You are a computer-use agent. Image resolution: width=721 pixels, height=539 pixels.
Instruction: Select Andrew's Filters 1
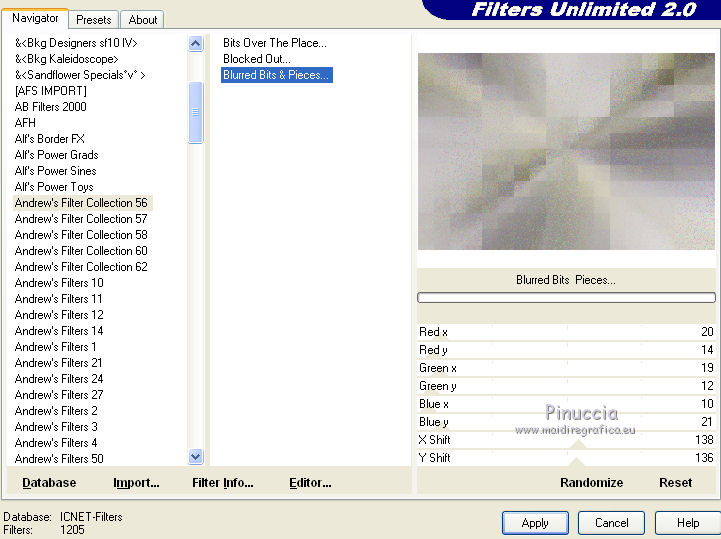point(56,347)
